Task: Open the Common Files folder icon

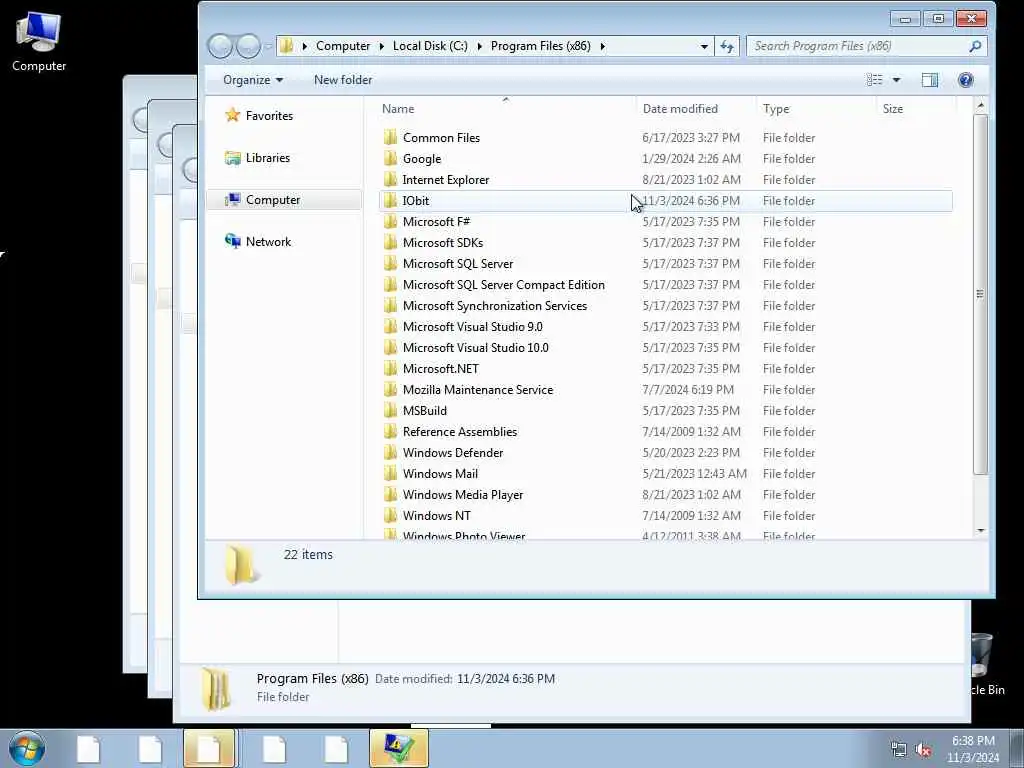Action: (391, 137)
